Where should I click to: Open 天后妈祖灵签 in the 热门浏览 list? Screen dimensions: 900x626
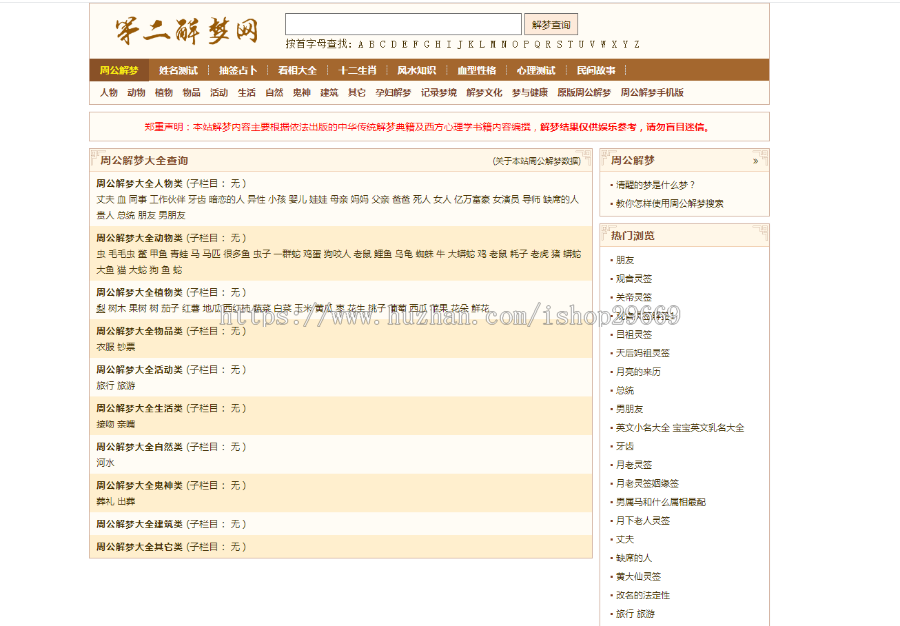tap(643, 353)
